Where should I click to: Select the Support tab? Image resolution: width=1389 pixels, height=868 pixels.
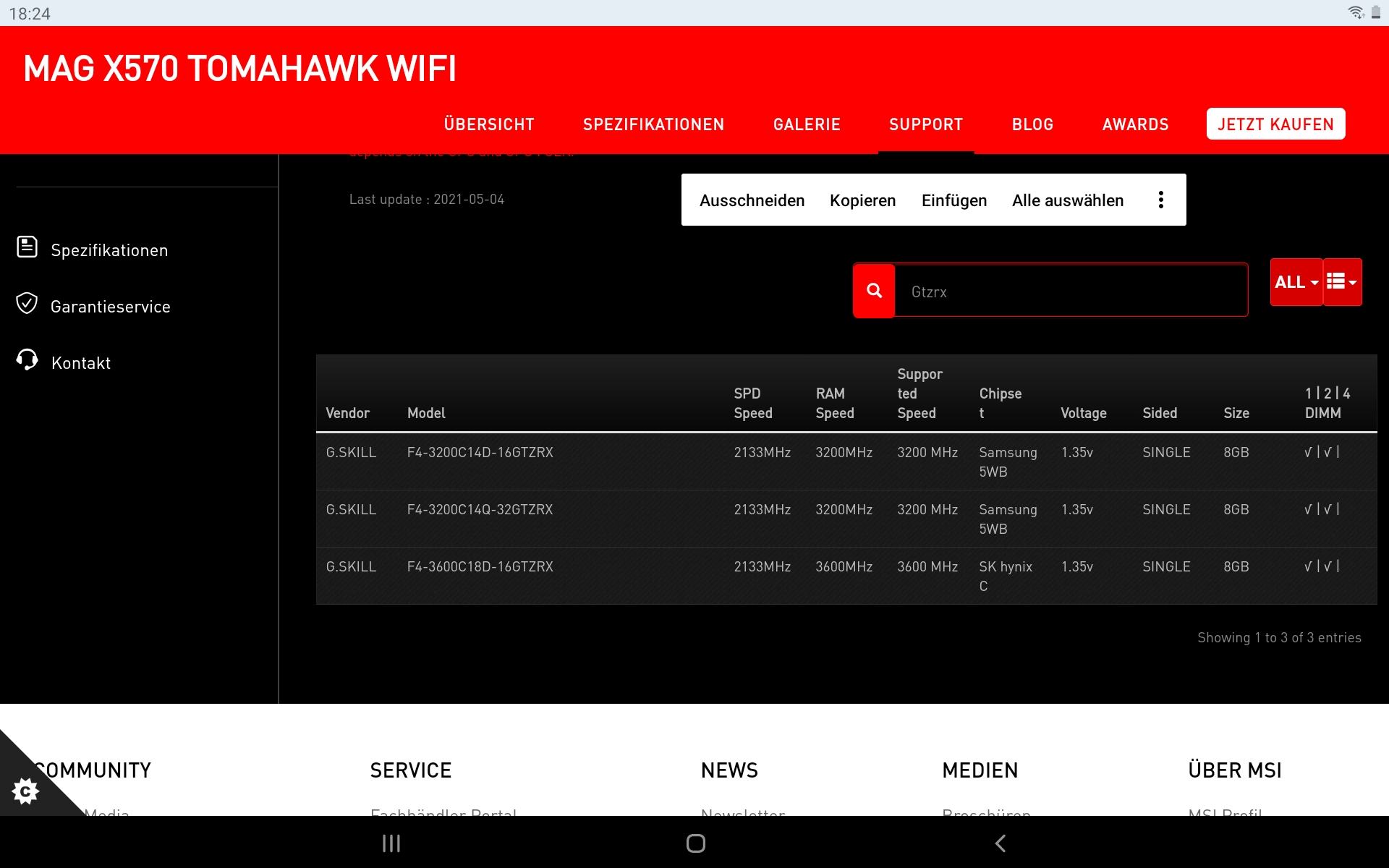(x=926, y=124)
